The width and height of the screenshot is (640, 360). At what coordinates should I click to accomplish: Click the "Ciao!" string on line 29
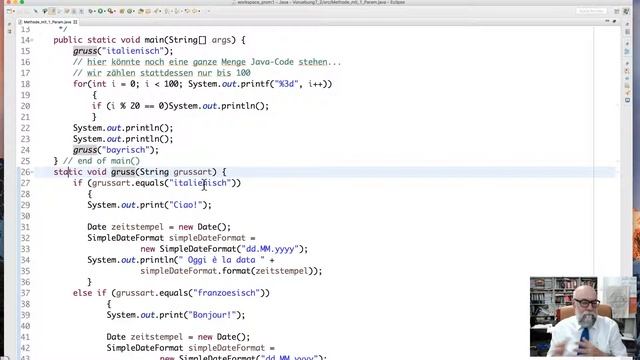point(185,205)
